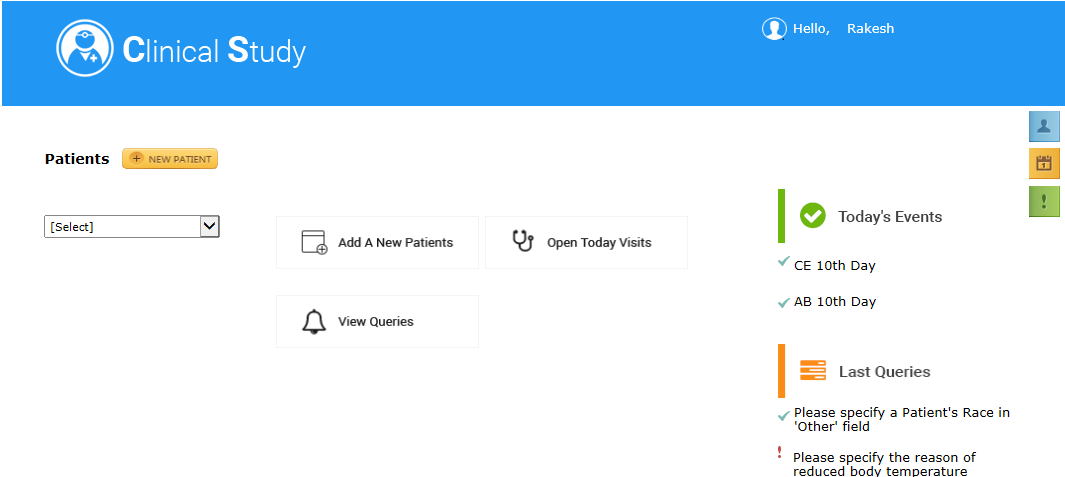
Task: Expand the [Select] patients dropdown arrow
Action: [210, 226]
